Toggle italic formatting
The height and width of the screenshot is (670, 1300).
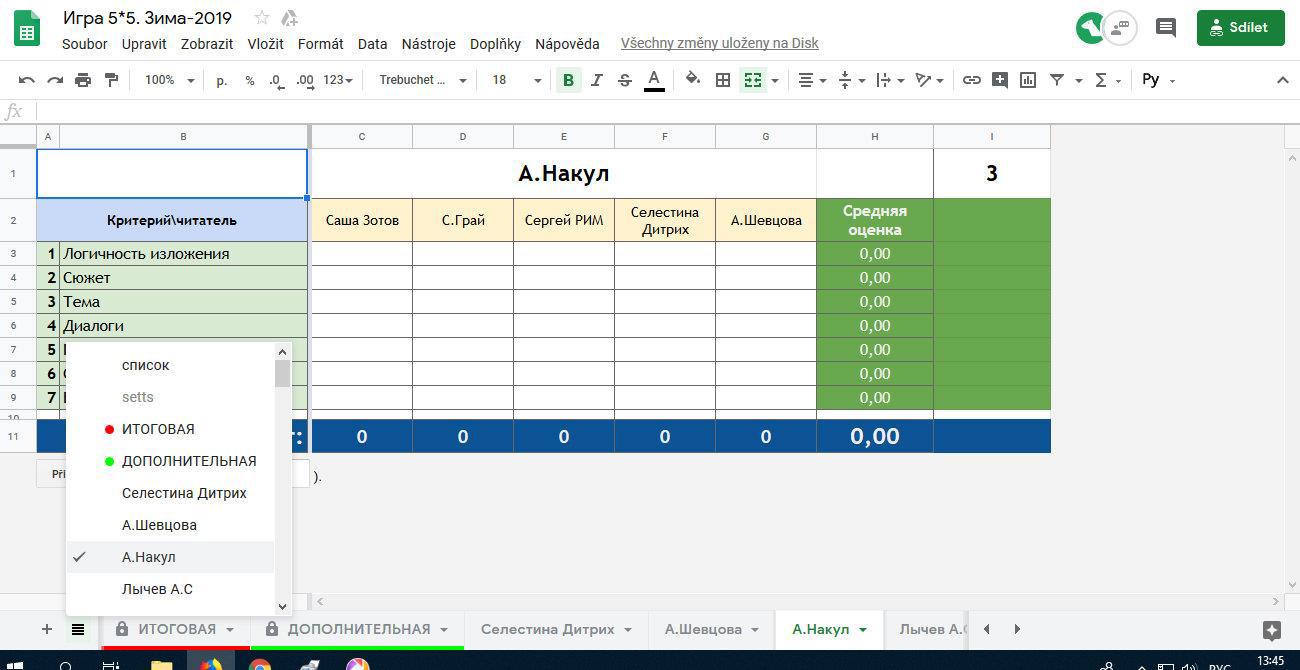(x=597, y=80)
